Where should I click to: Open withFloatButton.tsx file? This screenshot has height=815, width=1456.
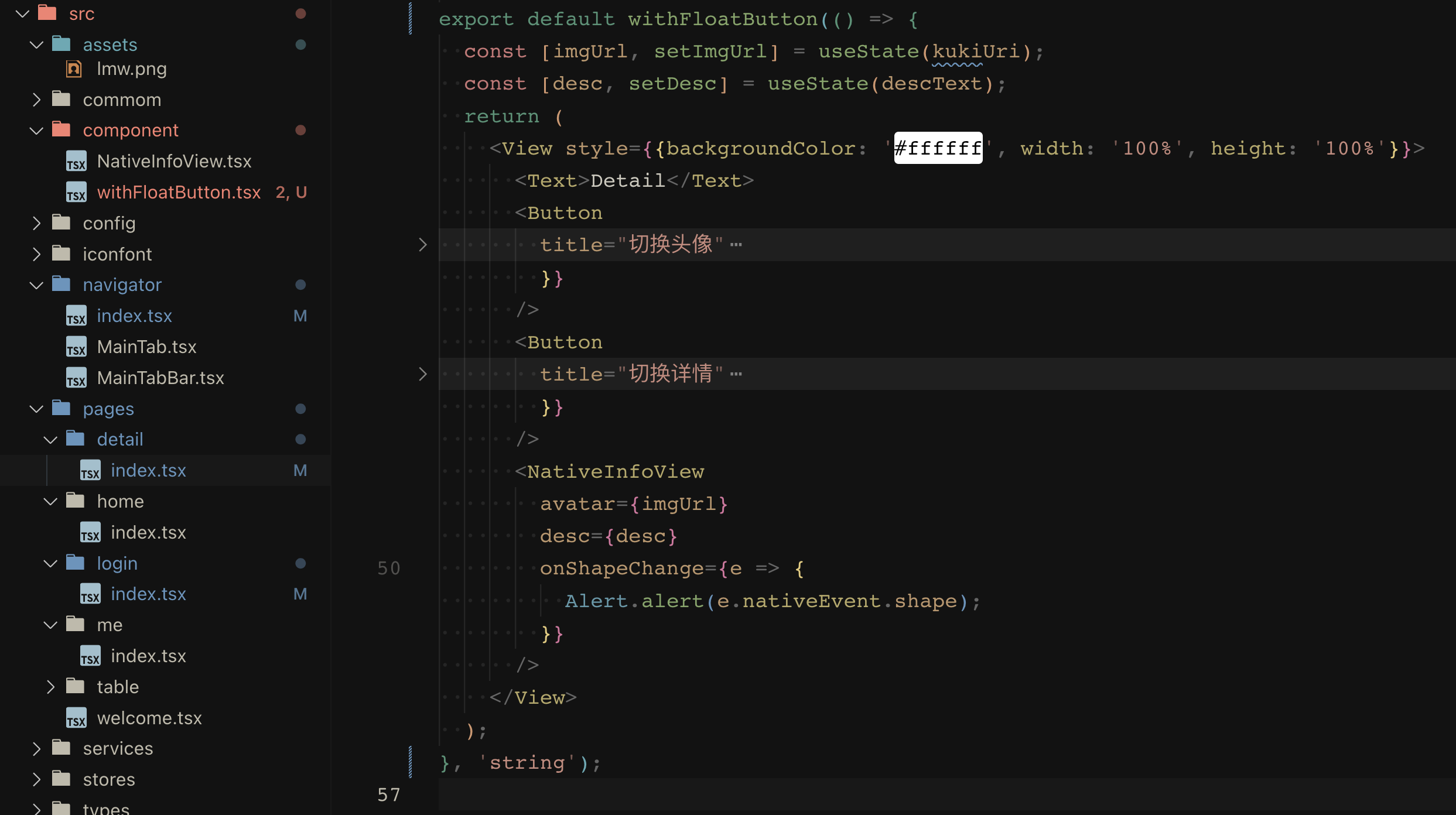click(179, 192)
